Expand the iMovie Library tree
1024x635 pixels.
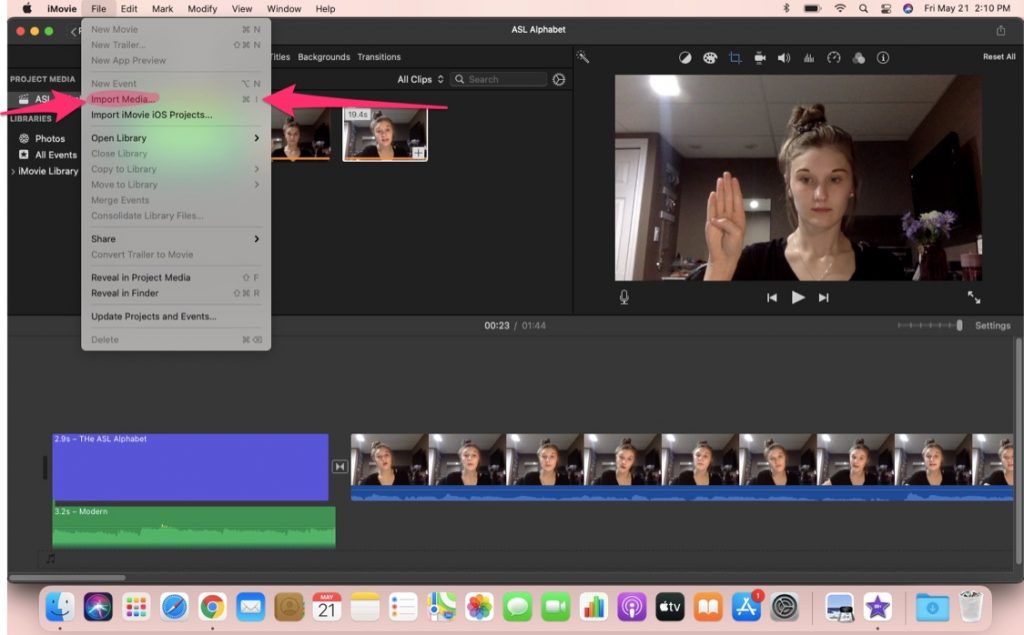pos(13,171)
